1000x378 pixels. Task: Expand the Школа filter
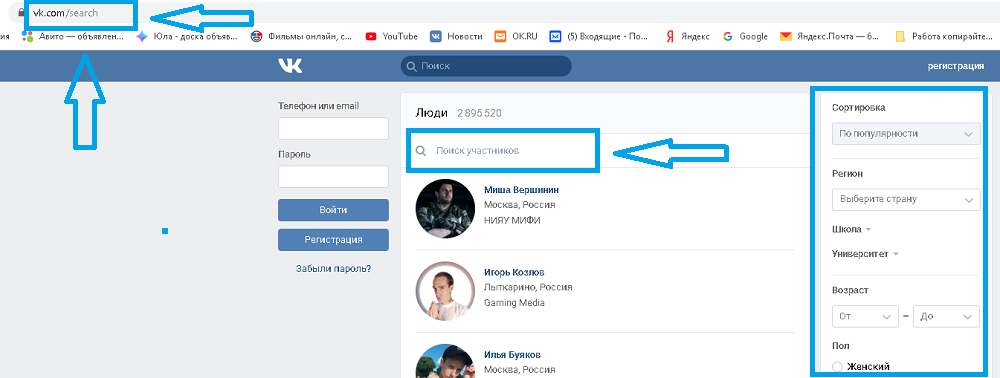(851, 229)
